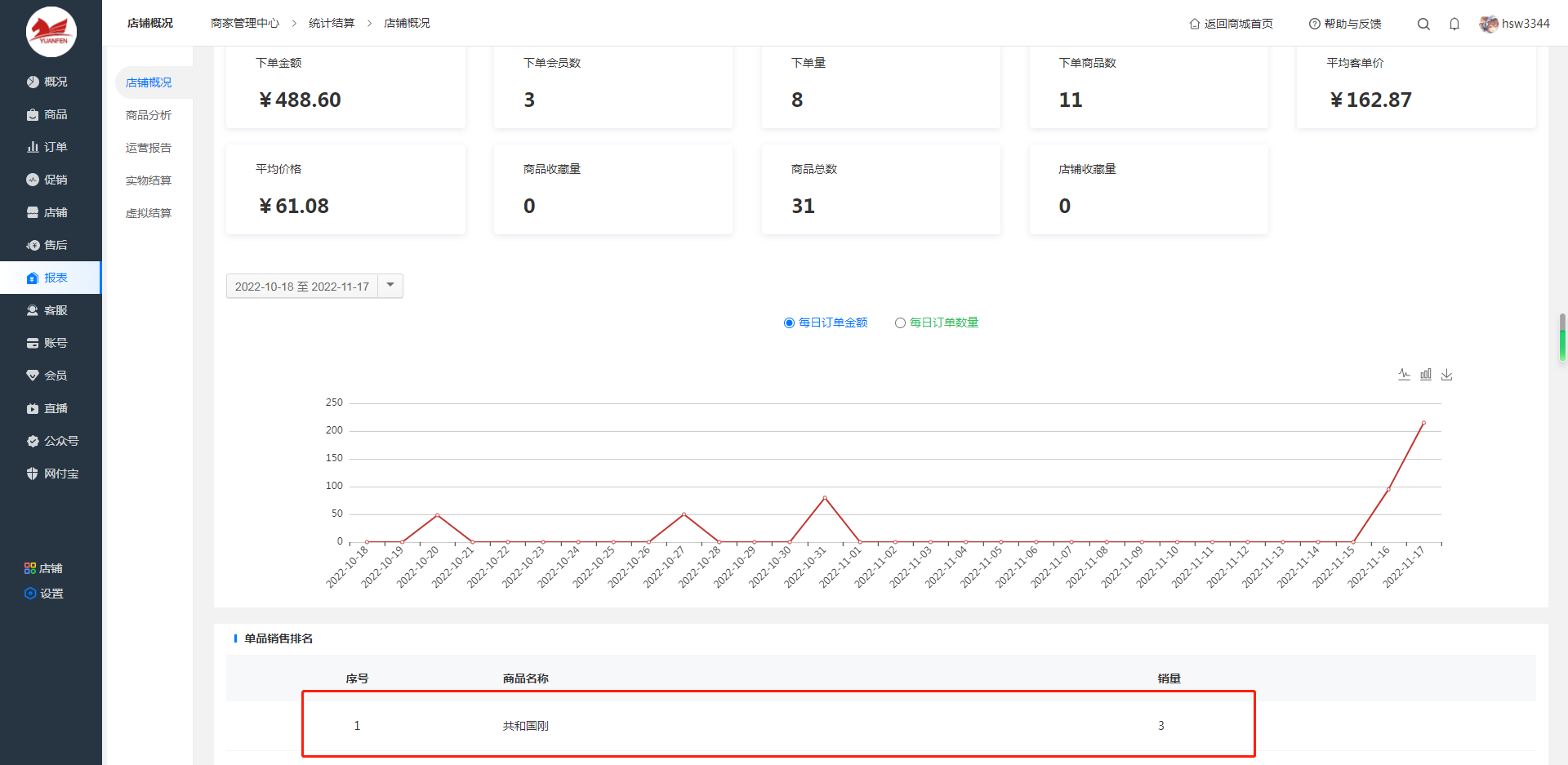This screenshot has width=1568, height=765.
Task: Download chart as image icon
Action: click(x=1447, y=374)
